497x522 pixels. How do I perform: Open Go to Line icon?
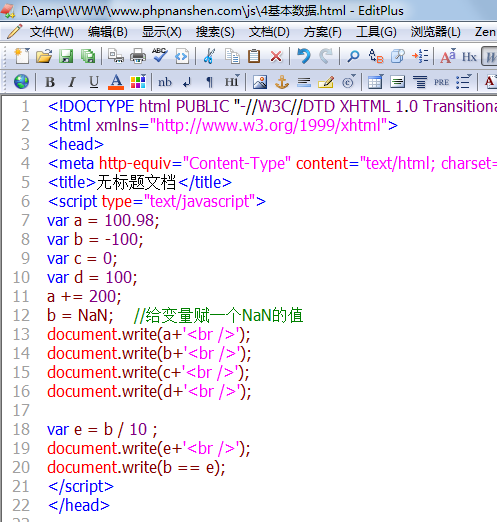420,56
